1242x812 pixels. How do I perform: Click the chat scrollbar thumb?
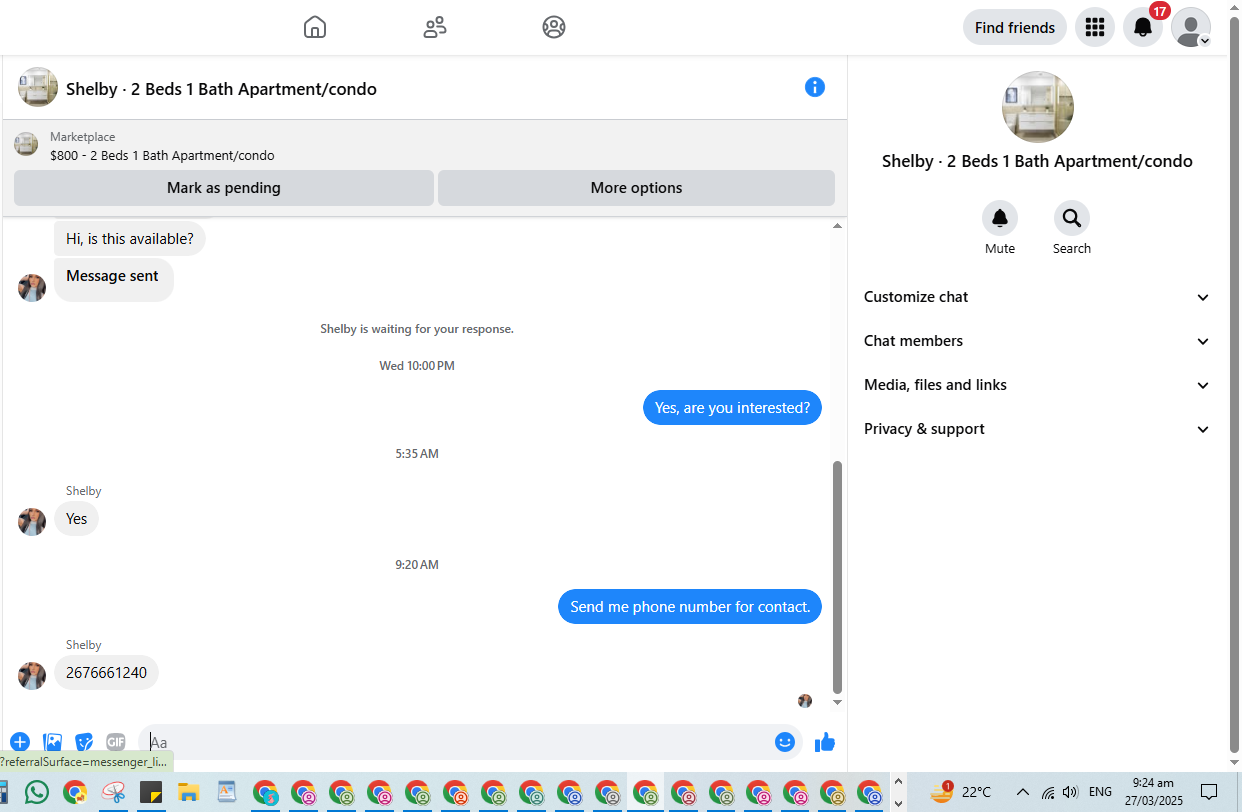coord(838,577)
